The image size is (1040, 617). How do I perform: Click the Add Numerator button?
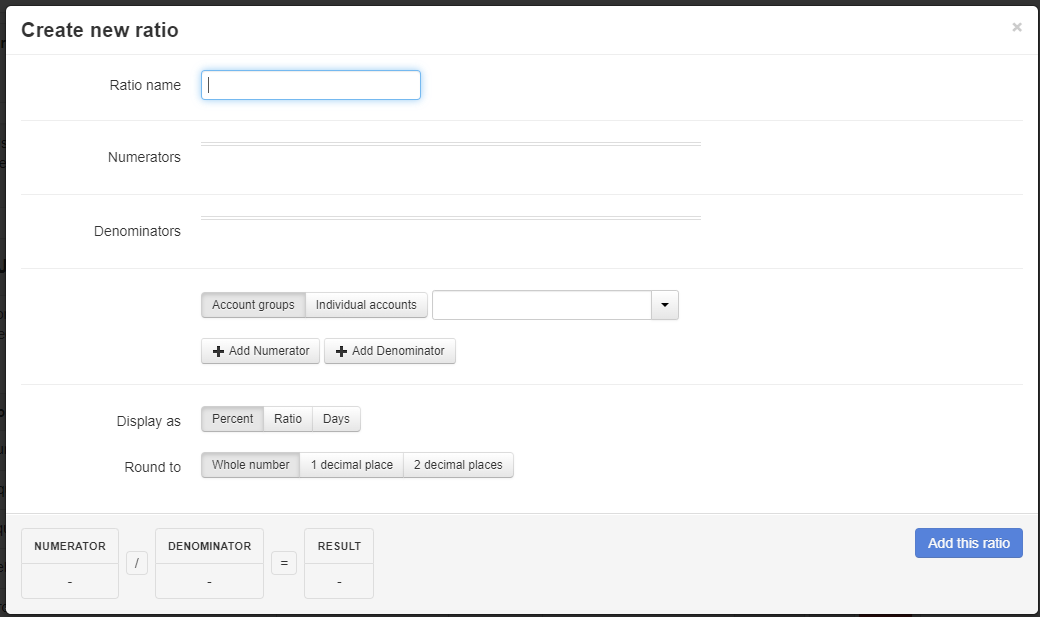pyautogui.click(x=261, y=351)
